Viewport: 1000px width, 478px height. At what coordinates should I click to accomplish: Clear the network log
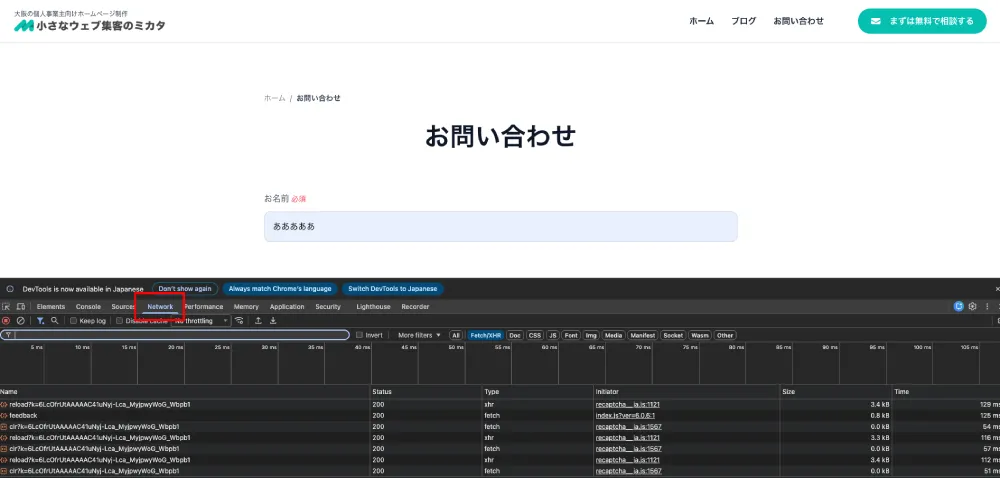tap(20, 321)
